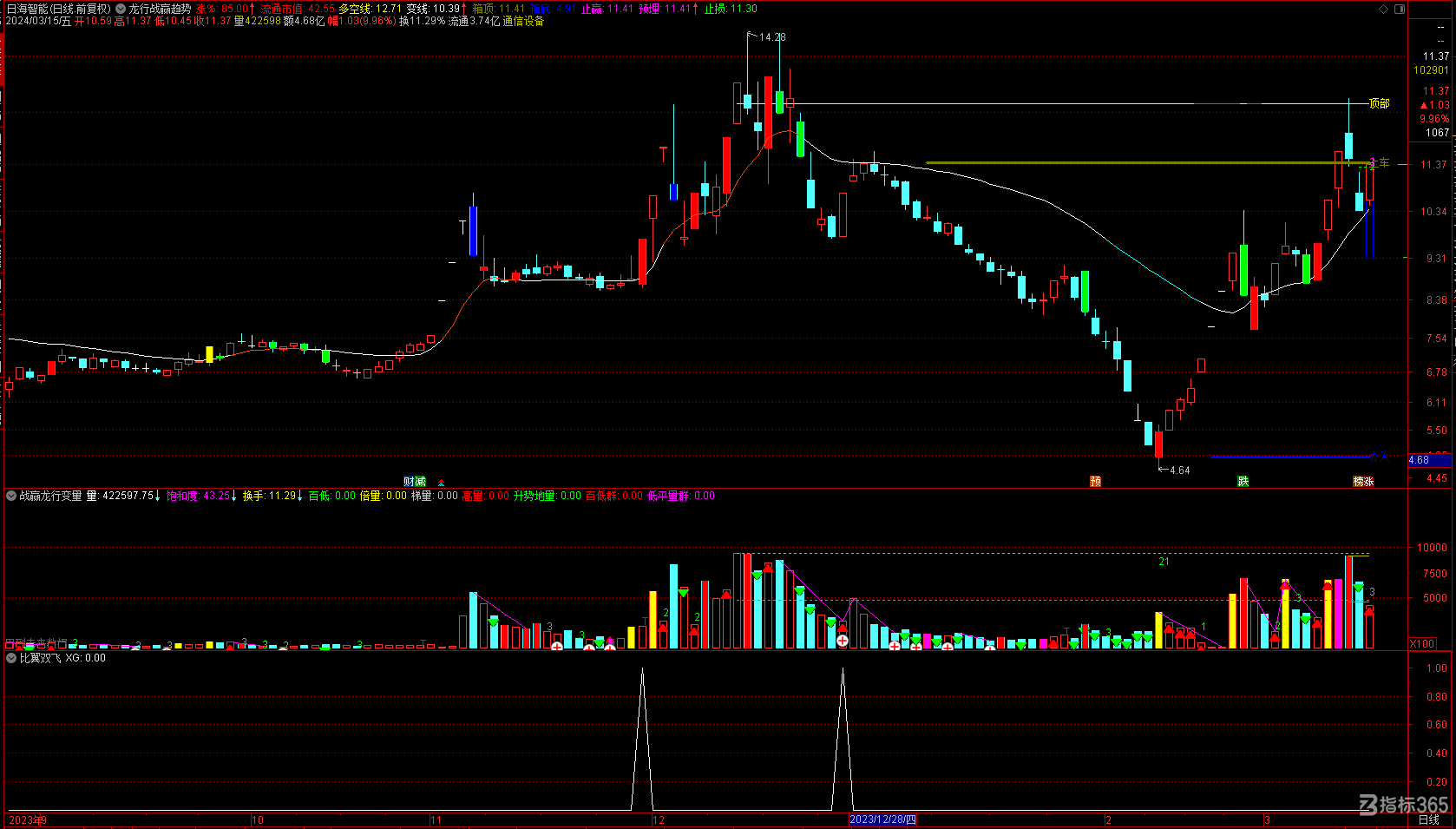
Task: Expand the 战赢龙行变量 sub-chart indicator menu
Action: tap(12, 496)
